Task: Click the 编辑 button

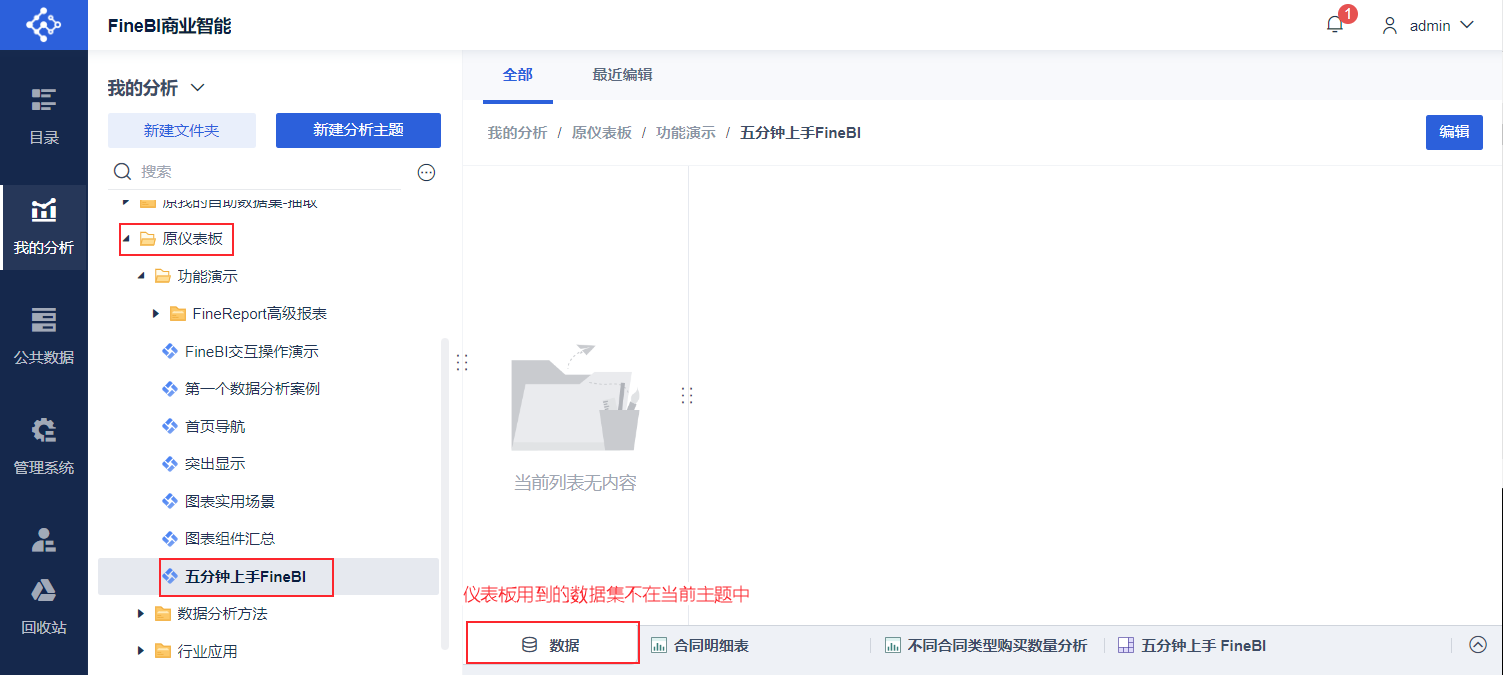Action: click(1454, 132)
